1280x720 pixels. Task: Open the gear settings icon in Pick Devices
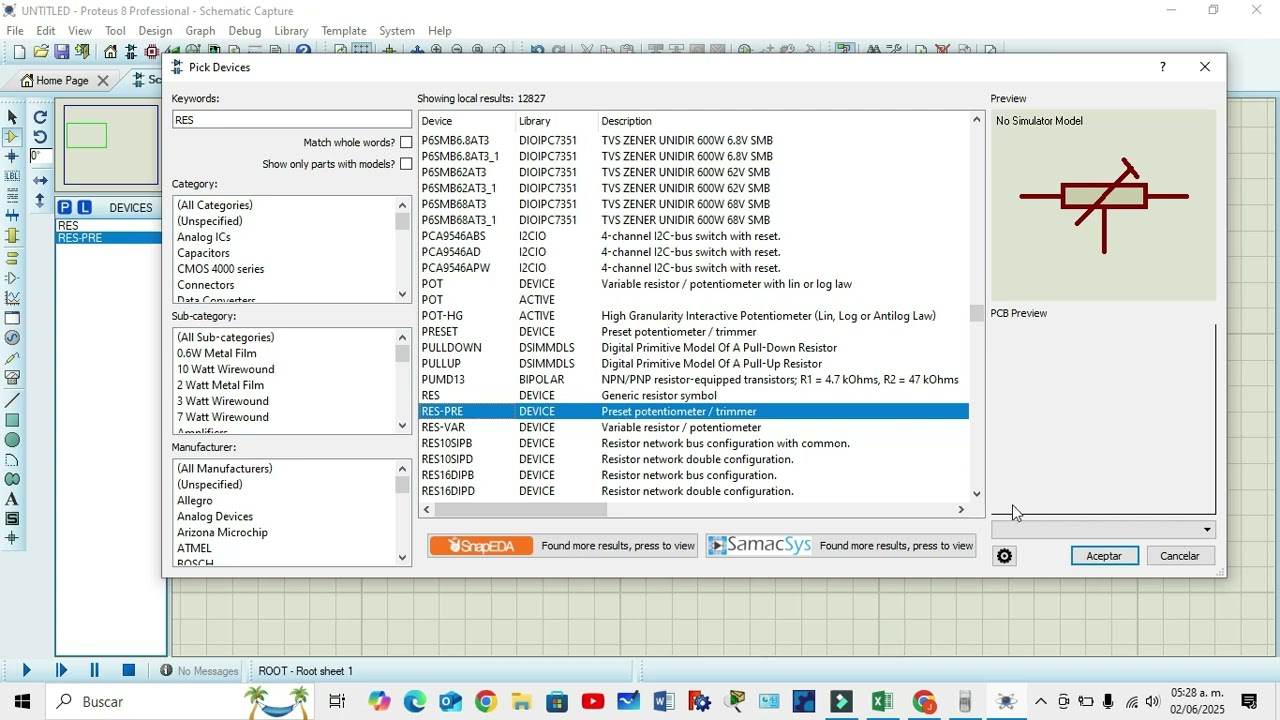coord(1005,556)
